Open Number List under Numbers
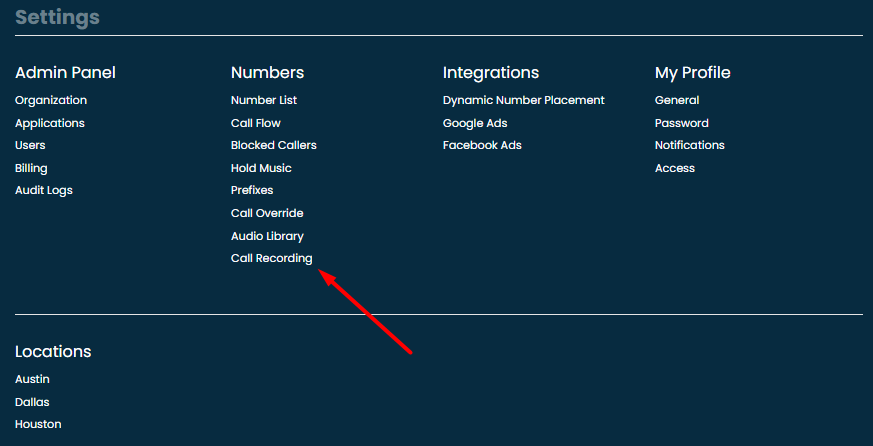Viewport: 873px width, 446px height. [x=264, y=100]
